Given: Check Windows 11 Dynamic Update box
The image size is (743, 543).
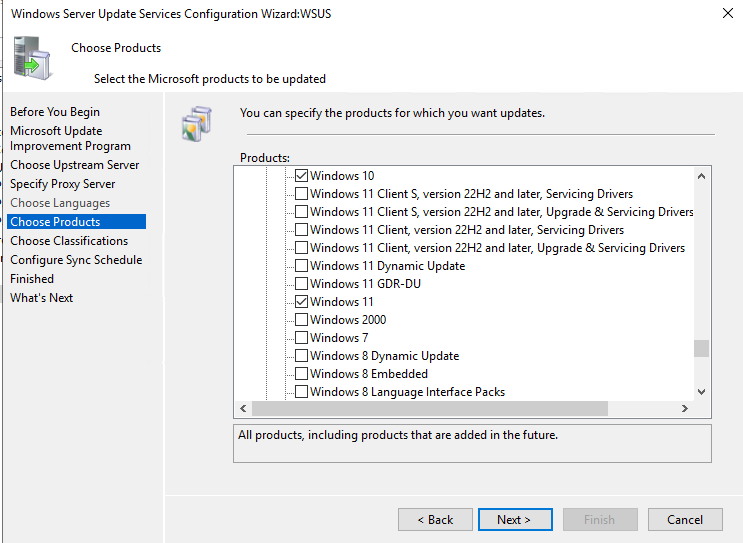Looking at the screenshot, I should point(301,266).
